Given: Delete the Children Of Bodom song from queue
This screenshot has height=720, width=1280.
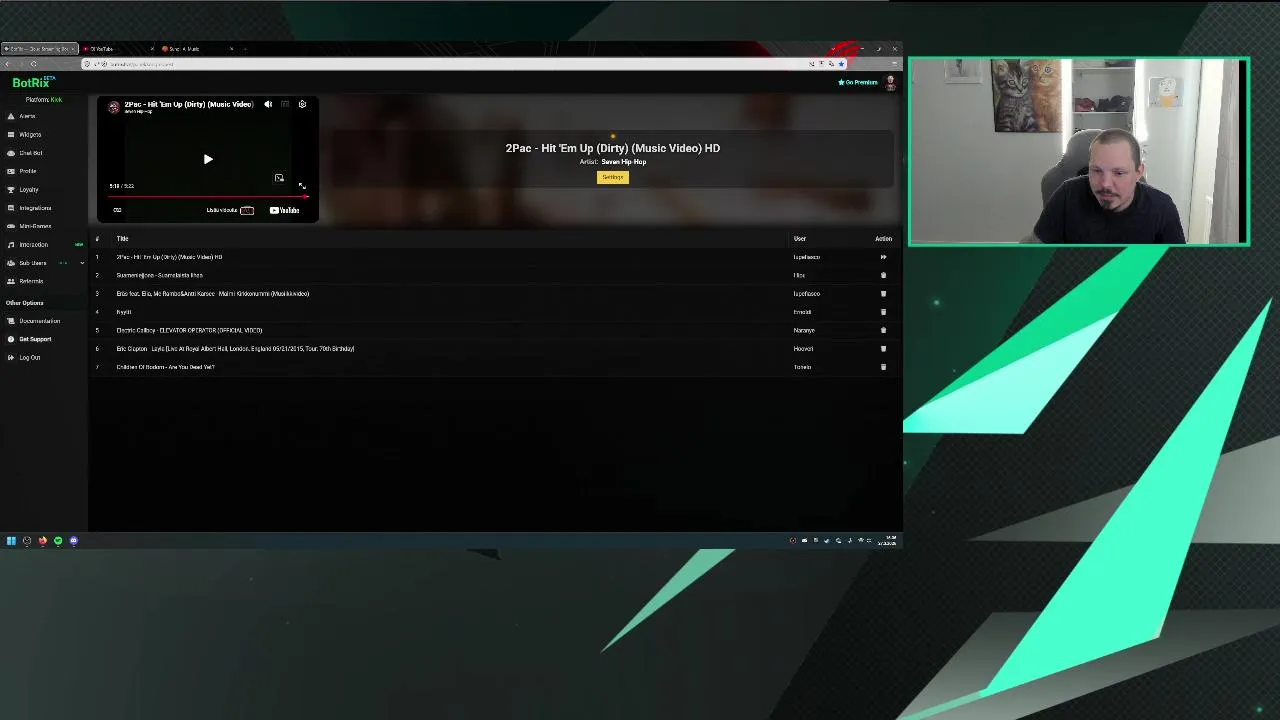Looking at the screenshot, I should 883,367.
